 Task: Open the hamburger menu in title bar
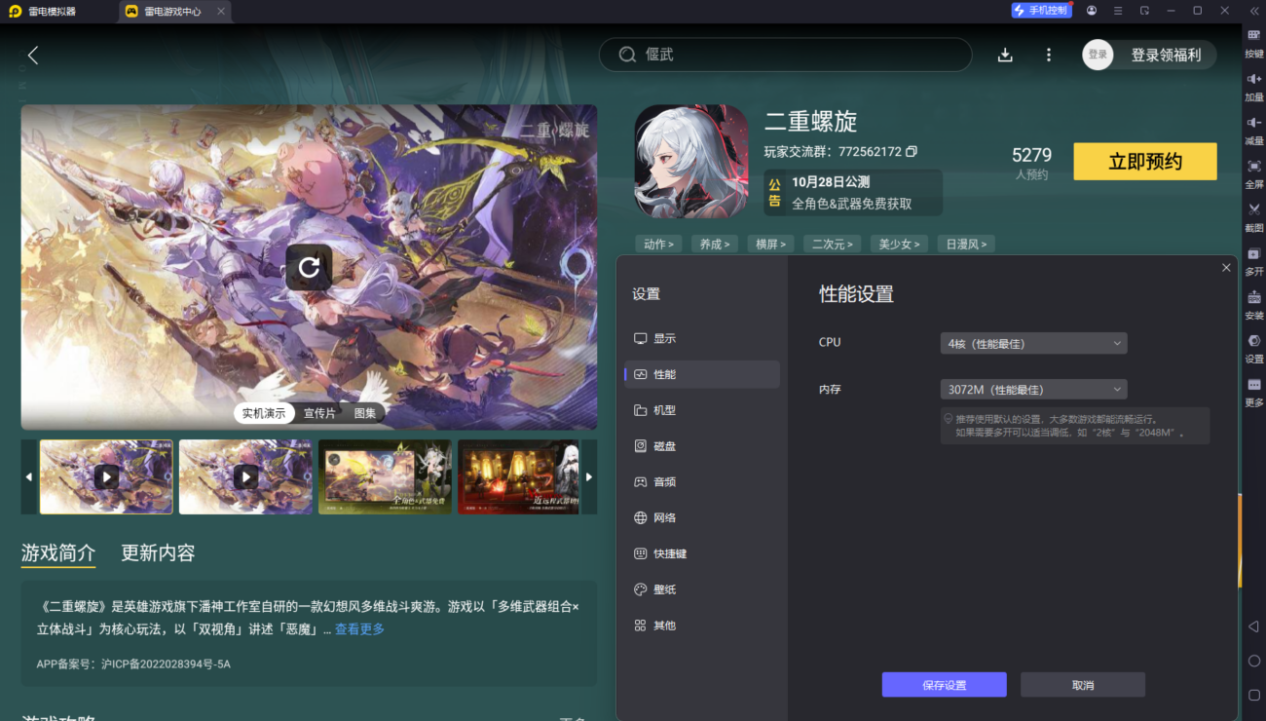click(x=1118, y=11)
